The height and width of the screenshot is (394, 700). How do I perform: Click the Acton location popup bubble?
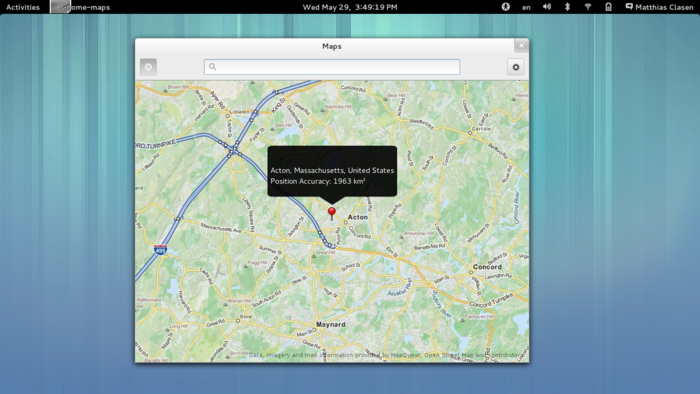click(x=332, y=171)
